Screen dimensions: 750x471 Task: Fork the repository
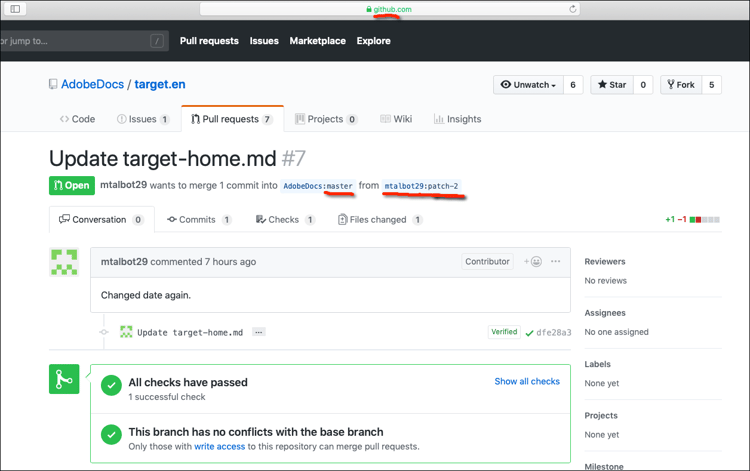(681, 85)
